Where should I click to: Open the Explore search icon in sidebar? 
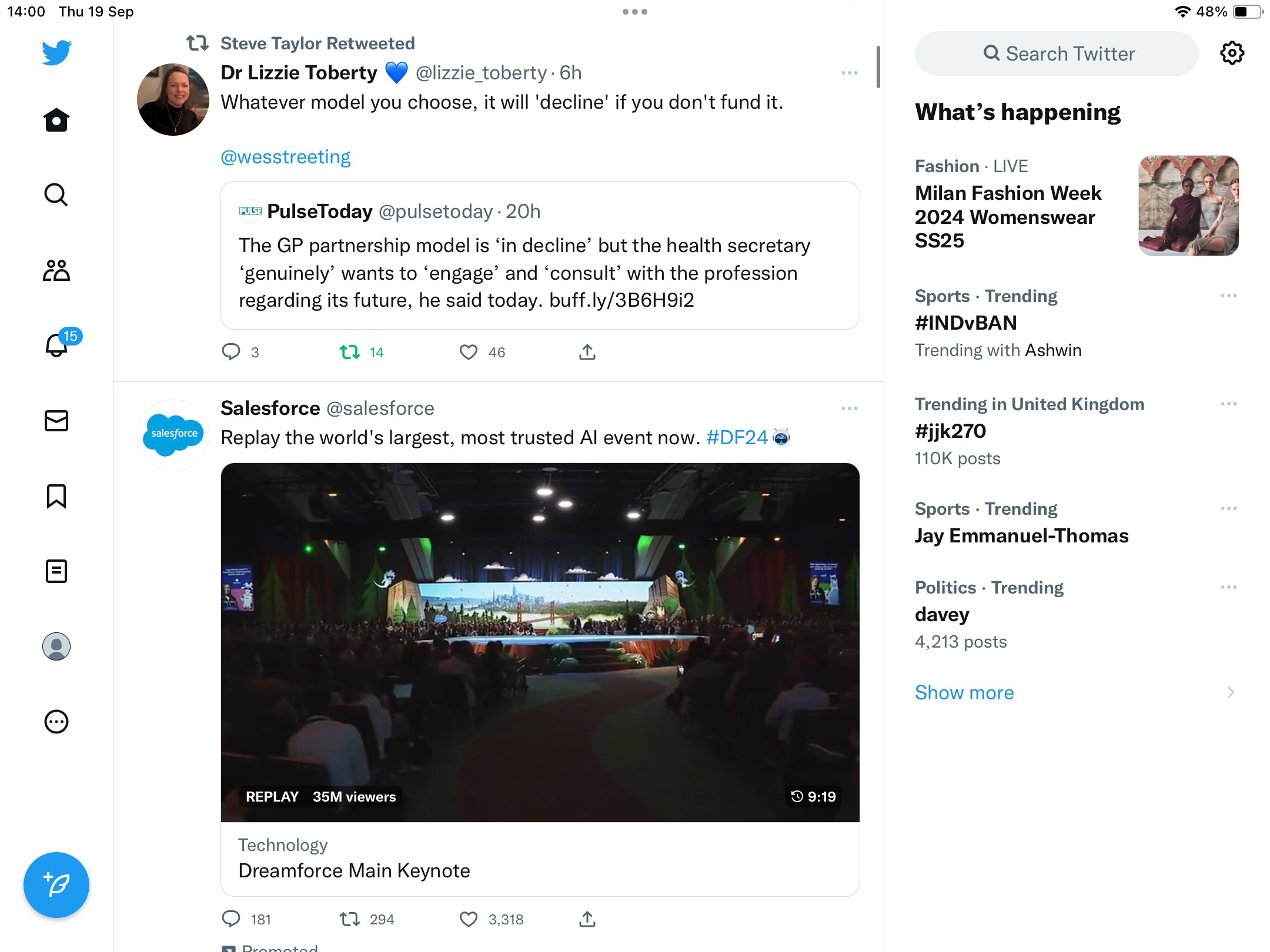click(x=56, y=195)
